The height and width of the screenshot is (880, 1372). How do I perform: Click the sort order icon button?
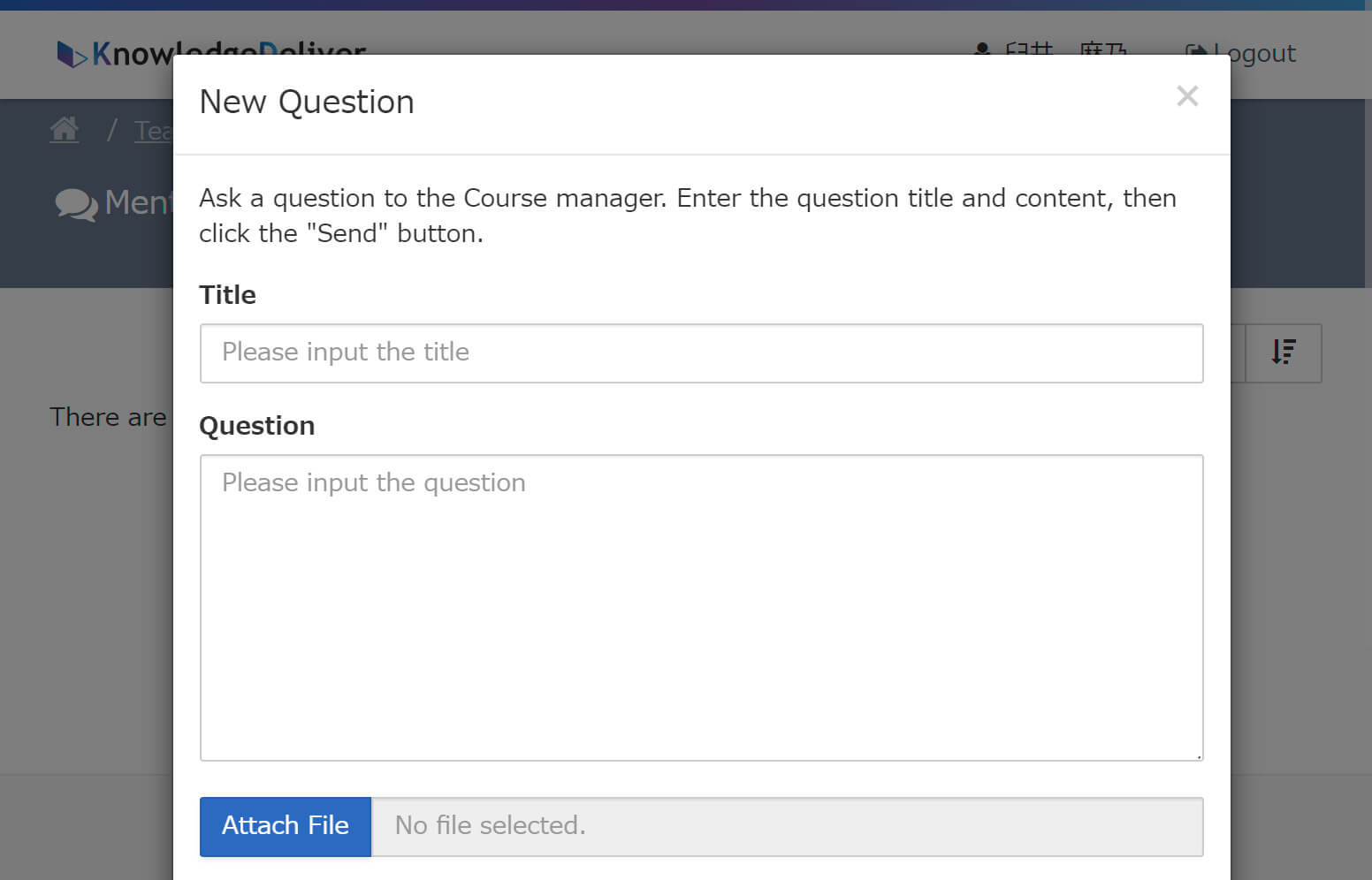point(1284,353)
